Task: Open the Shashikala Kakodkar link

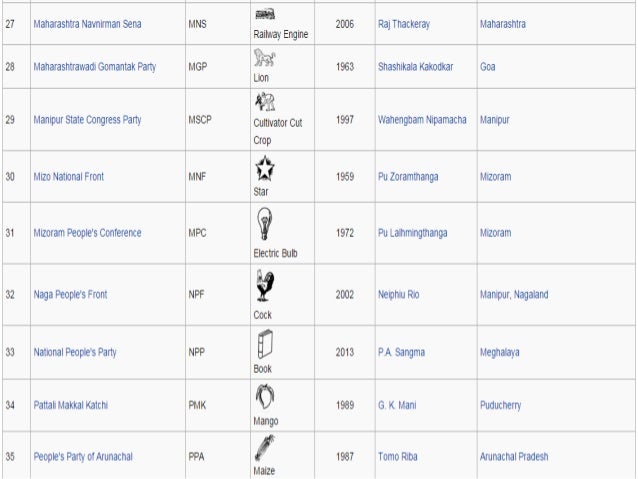Action: tap(415, 67)
